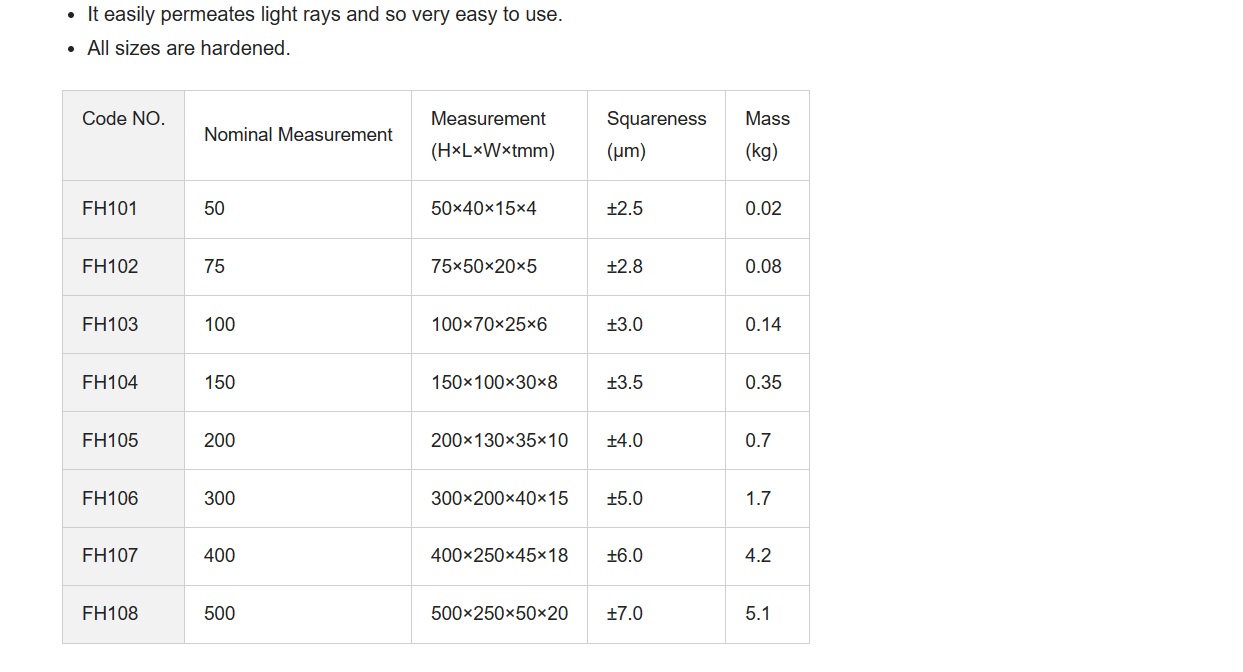Click the 200×130×35×10 measurement value

(x=499, y=441)
